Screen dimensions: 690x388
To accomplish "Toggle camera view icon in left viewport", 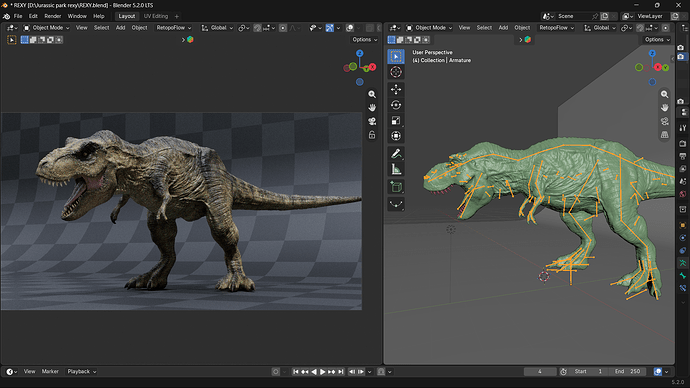I will [372, 121].
